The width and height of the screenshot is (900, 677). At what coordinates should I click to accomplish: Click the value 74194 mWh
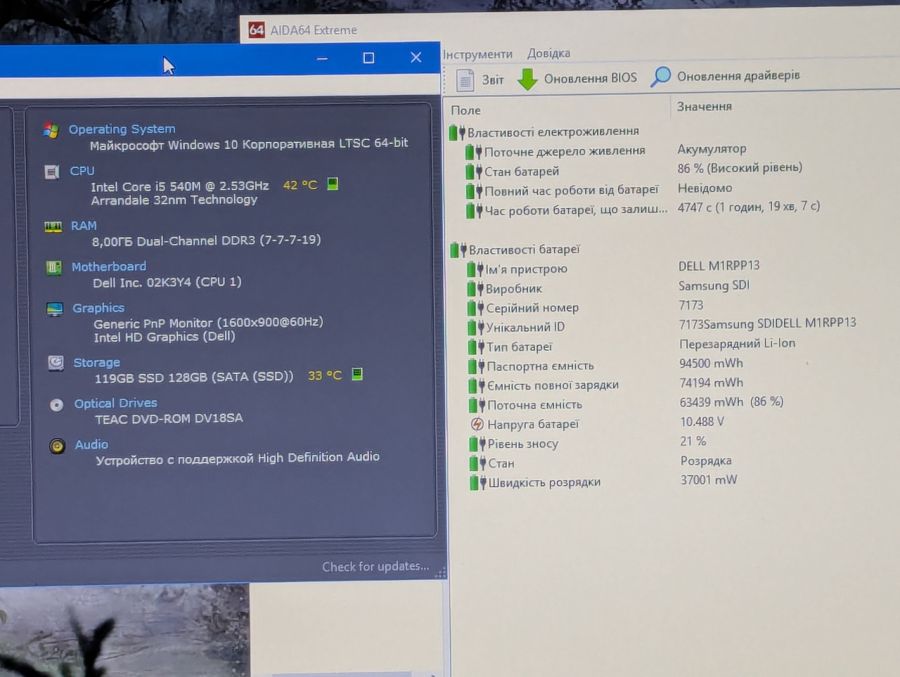tap(712, 383)
